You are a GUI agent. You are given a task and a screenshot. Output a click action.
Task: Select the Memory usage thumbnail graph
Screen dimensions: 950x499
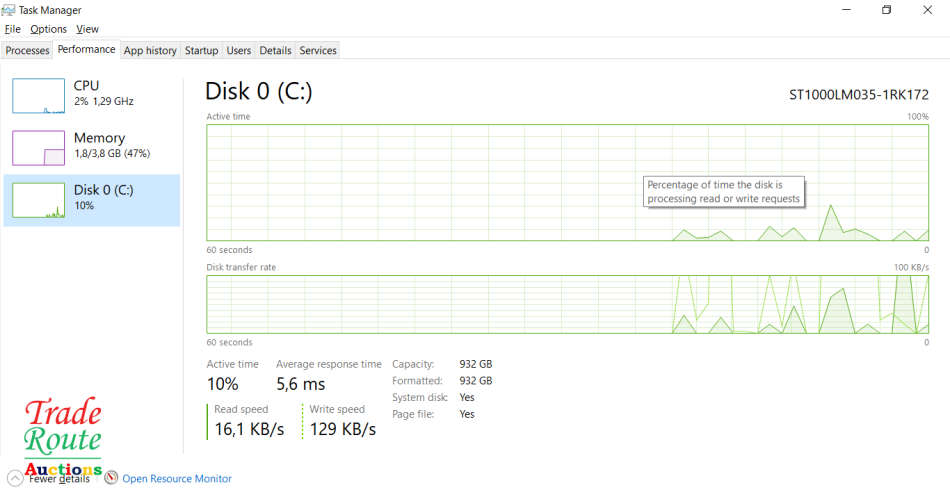(x=38, y=147)
